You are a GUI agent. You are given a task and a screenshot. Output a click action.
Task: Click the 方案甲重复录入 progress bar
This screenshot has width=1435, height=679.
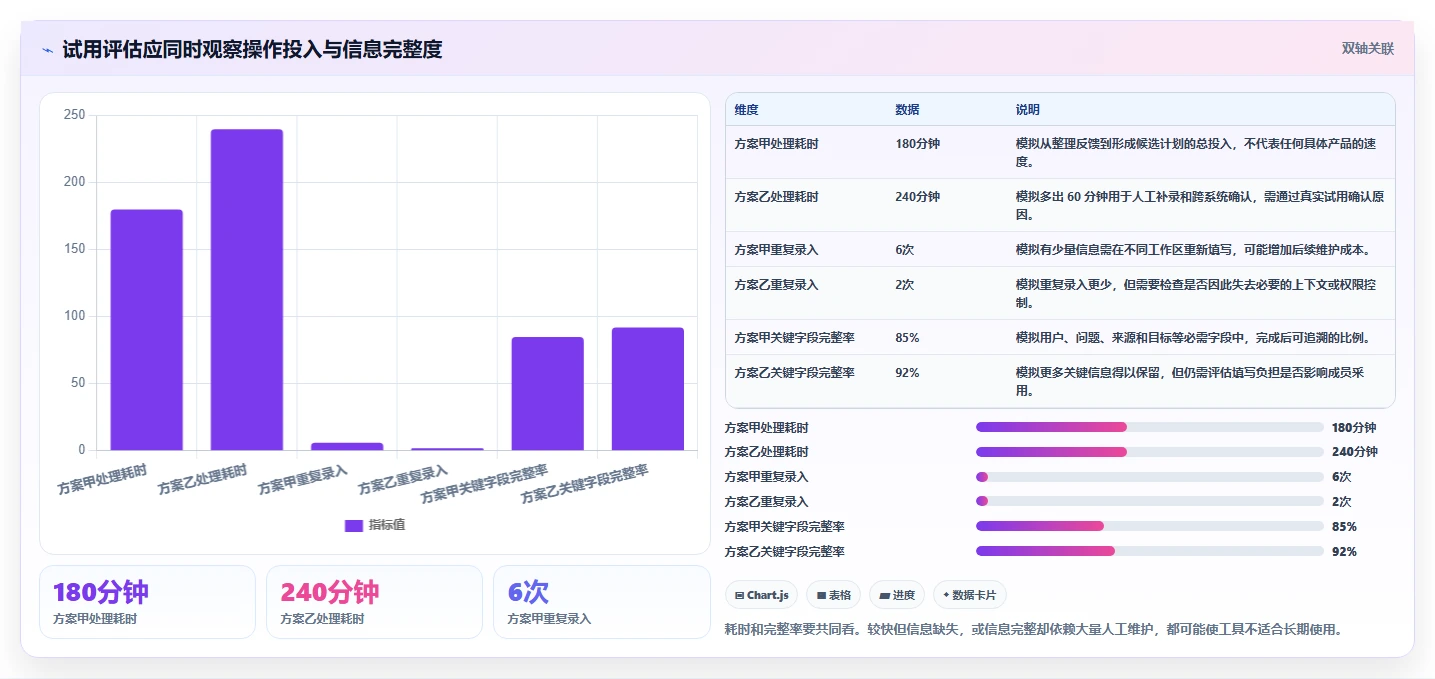(x=1150, y=477)
